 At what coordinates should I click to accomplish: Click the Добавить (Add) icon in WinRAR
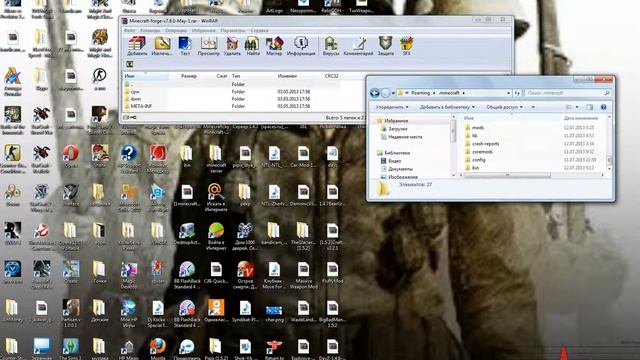point(137,46)
